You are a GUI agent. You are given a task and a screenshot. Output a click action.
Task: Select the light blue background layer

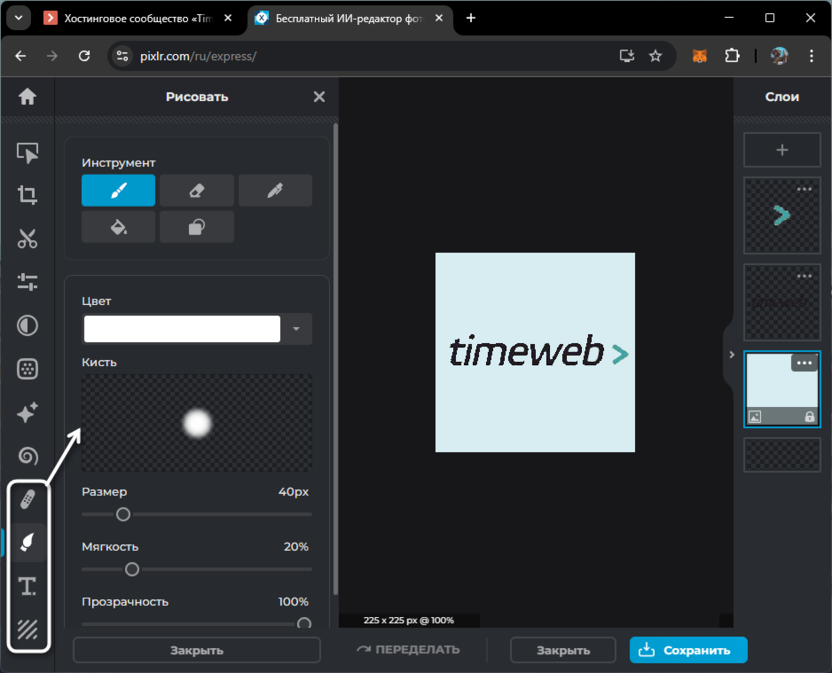(782, 389)
